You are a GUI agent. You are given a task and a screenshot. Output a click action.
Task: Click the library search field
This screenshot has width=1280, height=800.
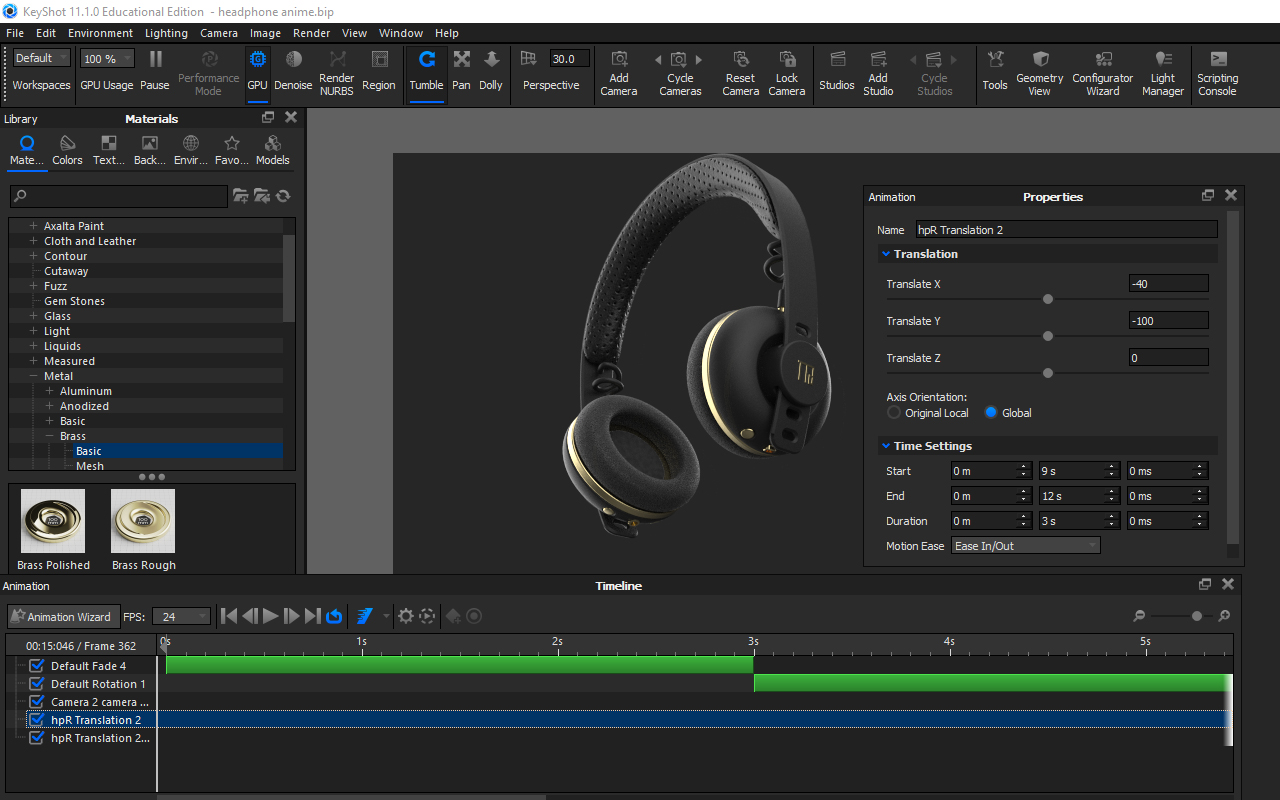coord(119,196)
